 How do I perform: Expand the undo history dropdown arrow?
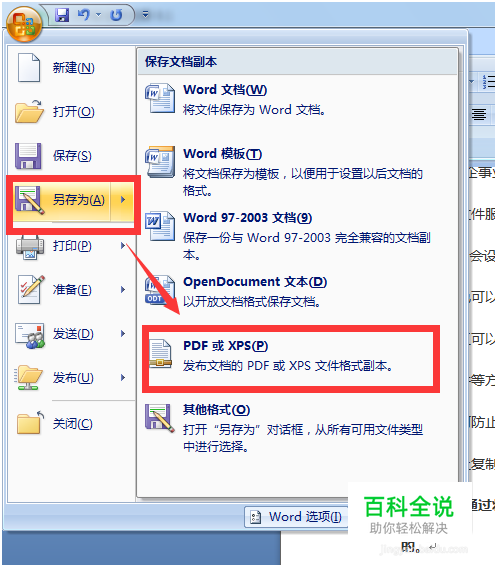99,15
